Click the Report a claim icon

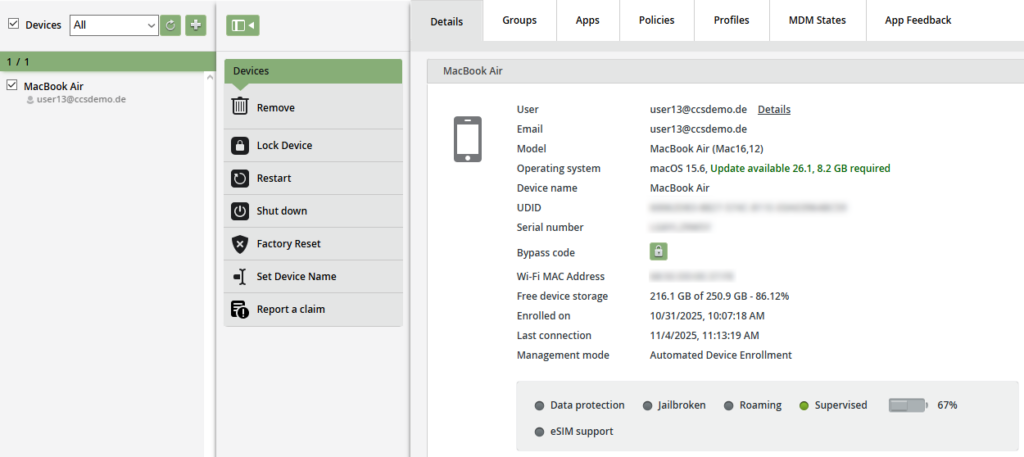click(x=240, y=309)
